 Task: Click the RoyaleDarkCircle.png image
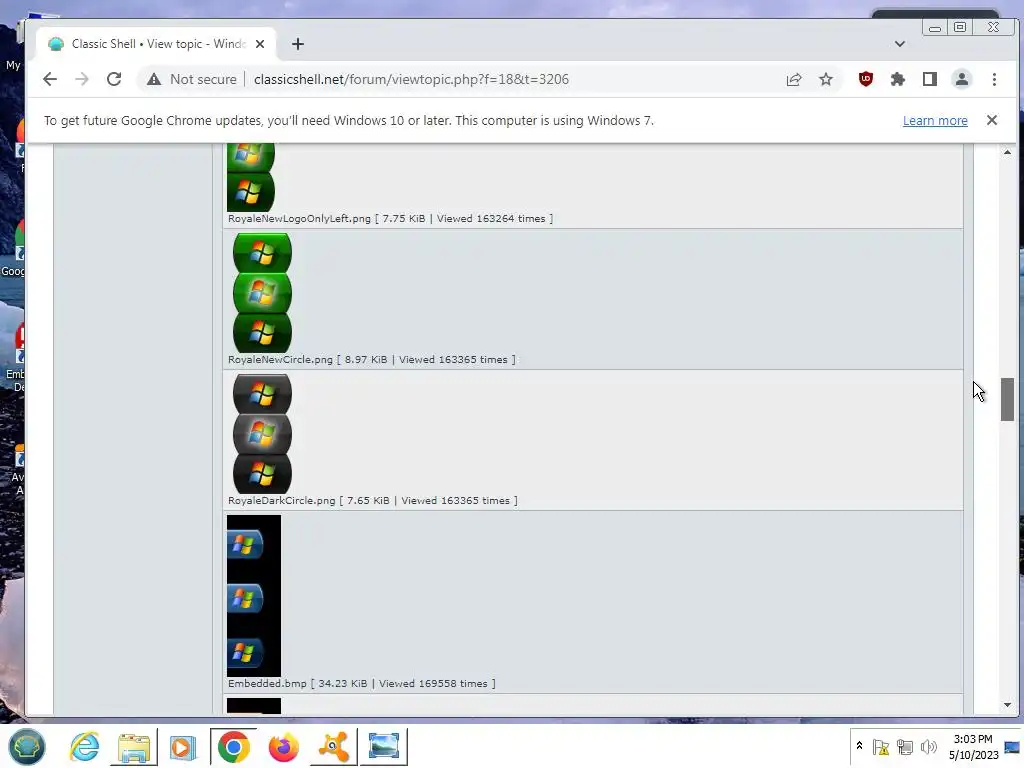(262, 434)
